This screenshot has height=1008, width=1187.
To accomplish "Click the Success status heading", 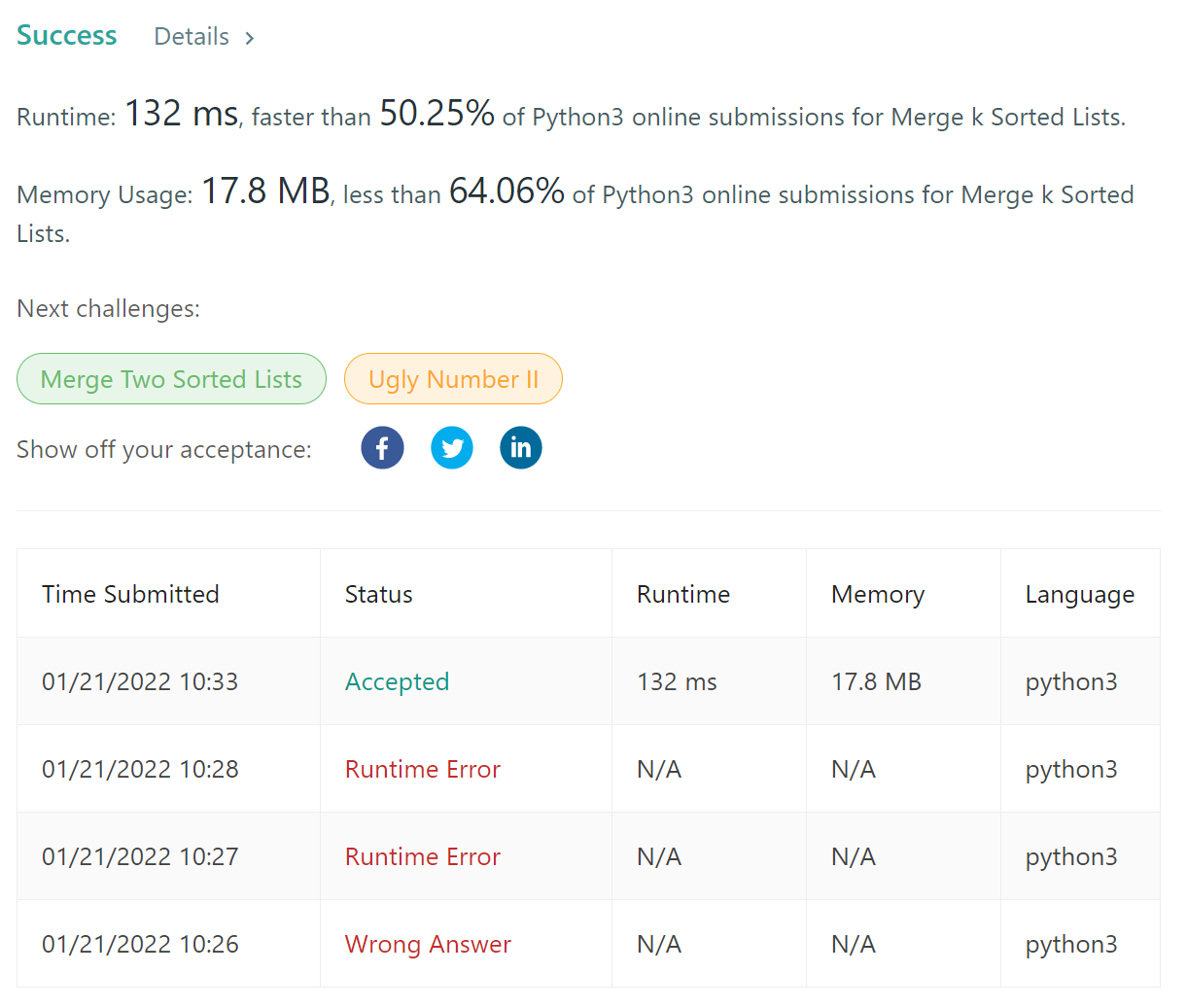I will click(x=67, y=36).
